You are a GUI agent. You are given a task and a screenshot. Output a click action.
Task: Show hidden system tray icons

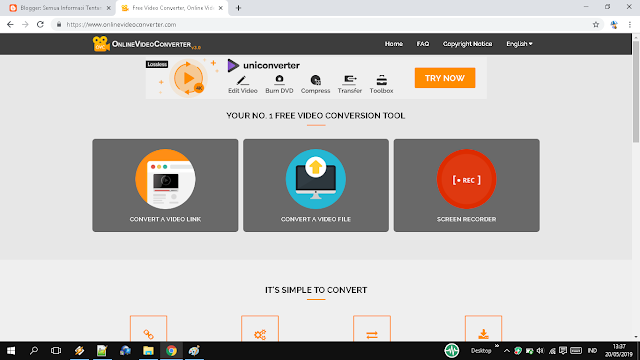[x=507, y=351]
